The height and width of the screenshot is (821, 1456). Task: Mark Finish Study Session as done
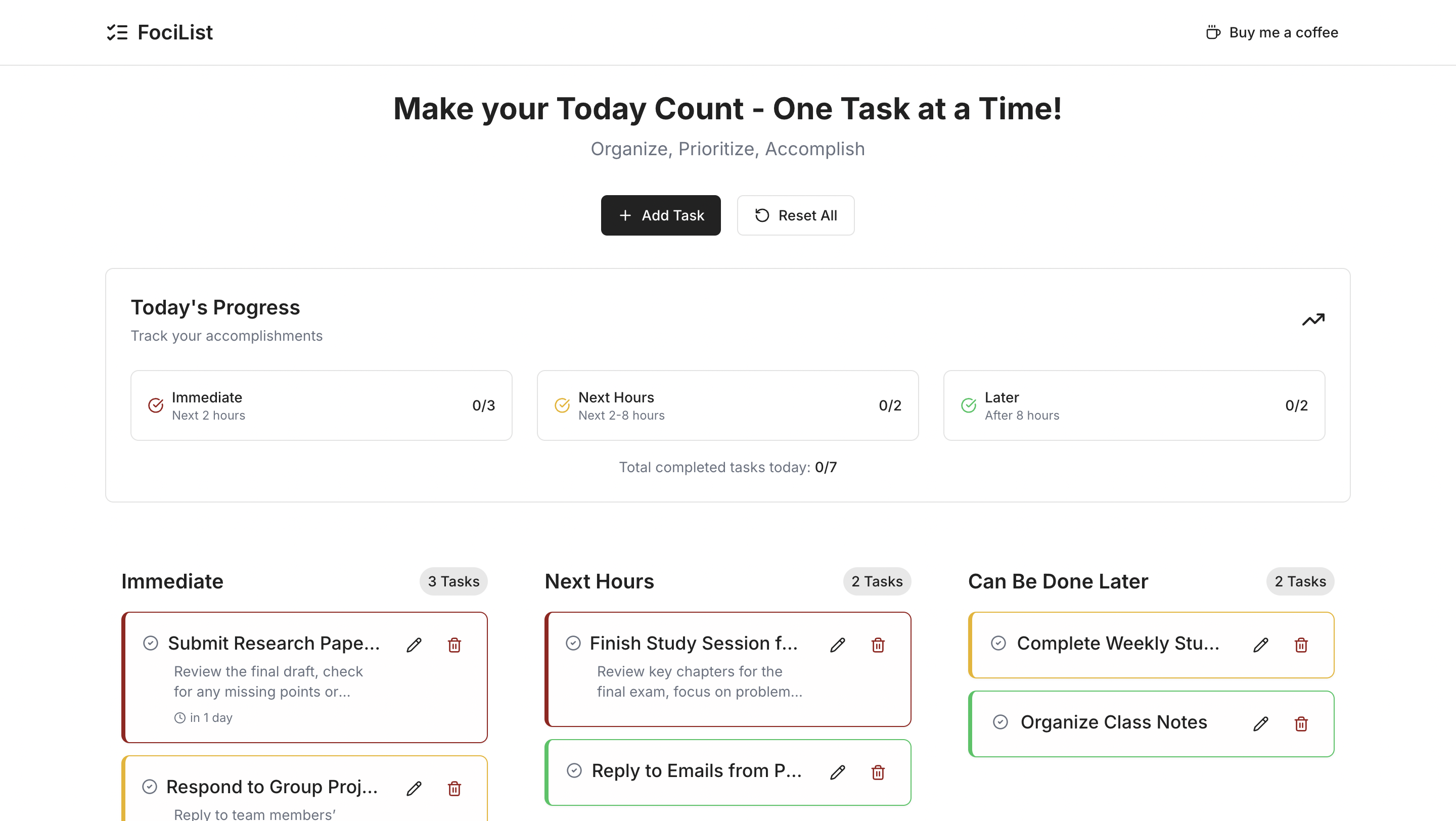(x=573, y=643)
